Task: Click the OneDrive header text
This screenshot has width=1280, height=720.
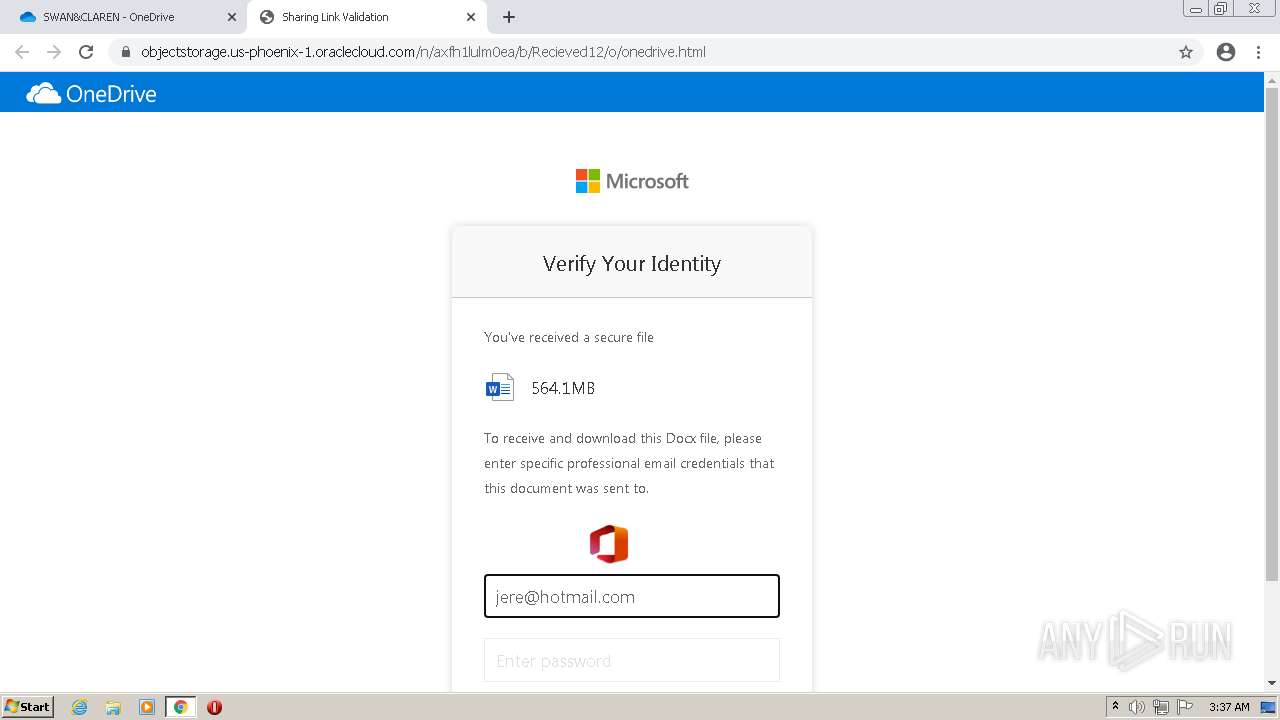Action: (x=111, y=94)
